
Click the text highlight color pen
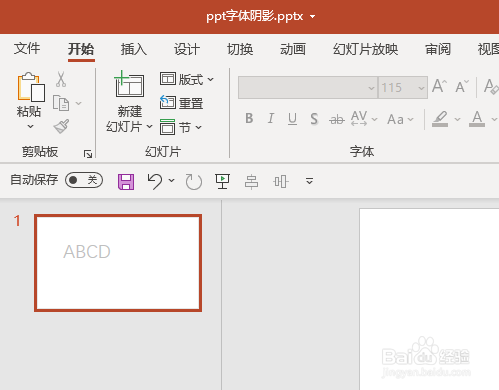[440, 119]
